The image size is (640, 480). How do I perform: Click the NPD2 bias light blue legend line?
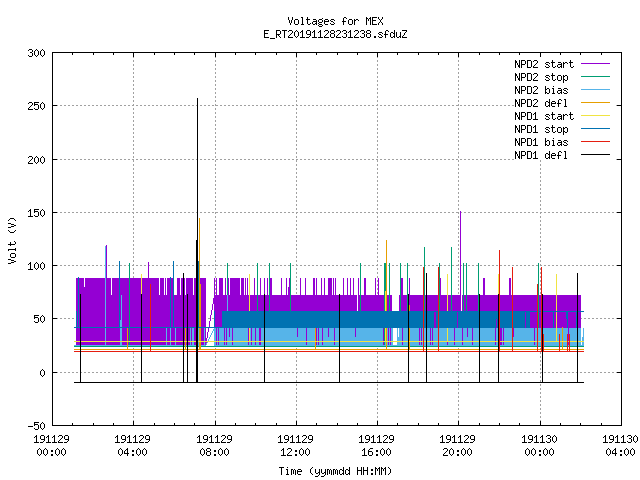pyautogui.click(x=595, y=90)
